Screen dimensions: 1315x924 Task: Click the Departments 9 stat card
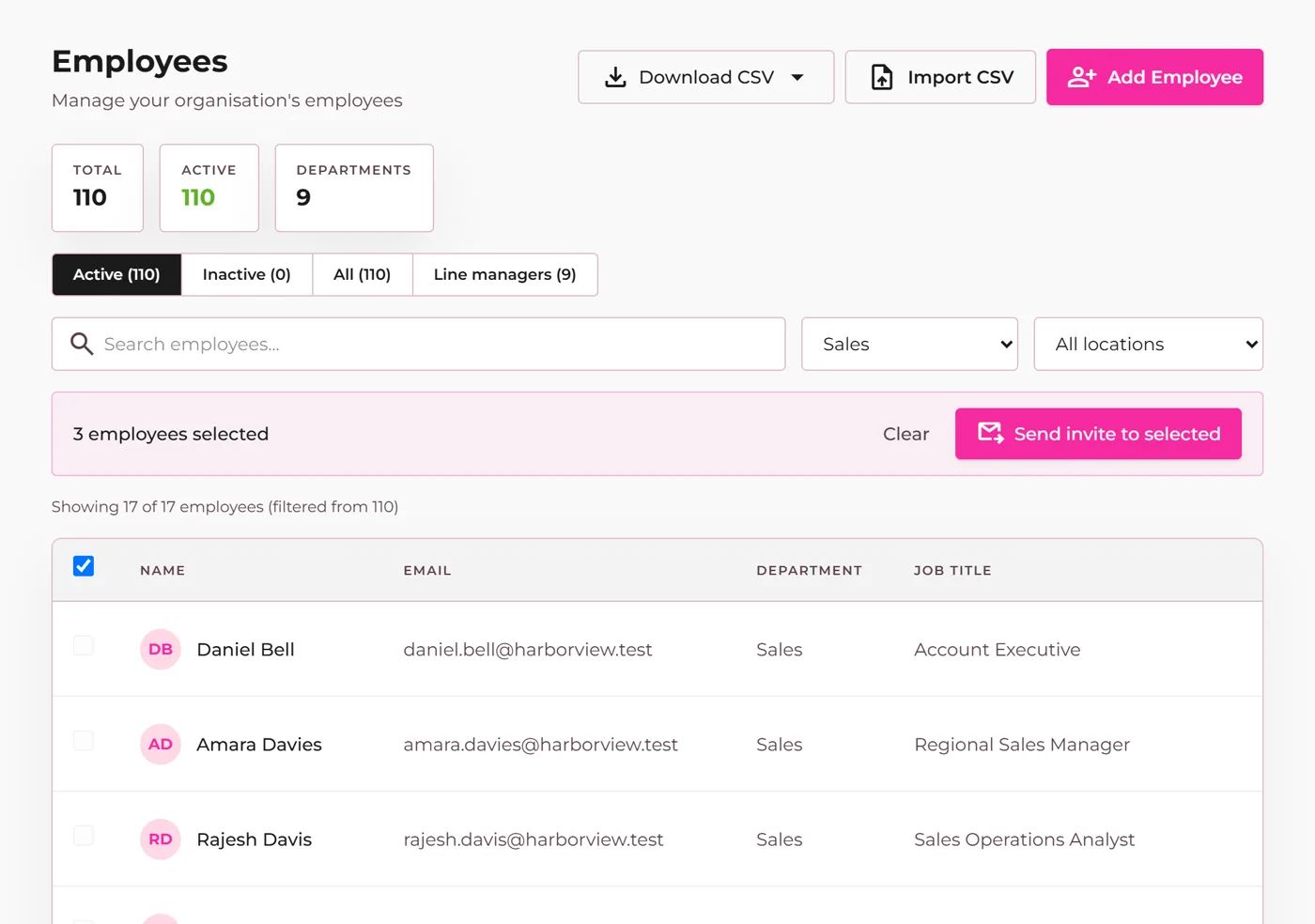coord(354,188)
